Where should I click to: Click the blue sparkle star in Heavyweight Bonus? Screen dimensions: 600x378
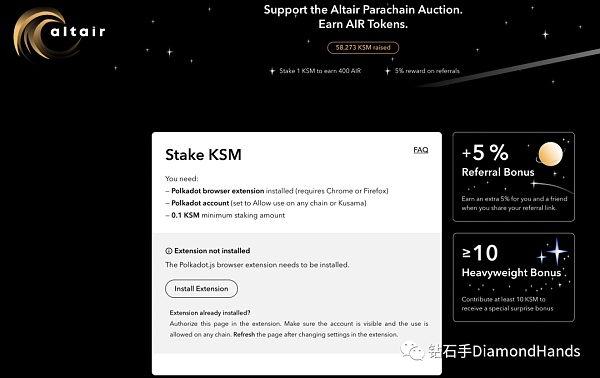tap(556, 251)
